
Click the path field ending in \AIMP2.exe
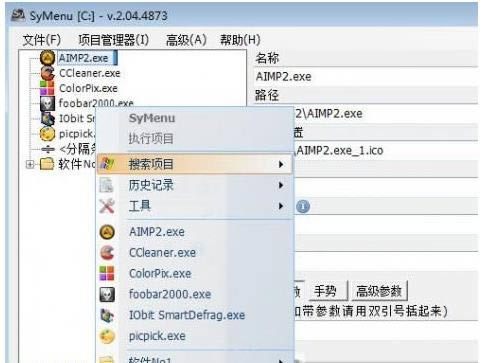[387, 114]
